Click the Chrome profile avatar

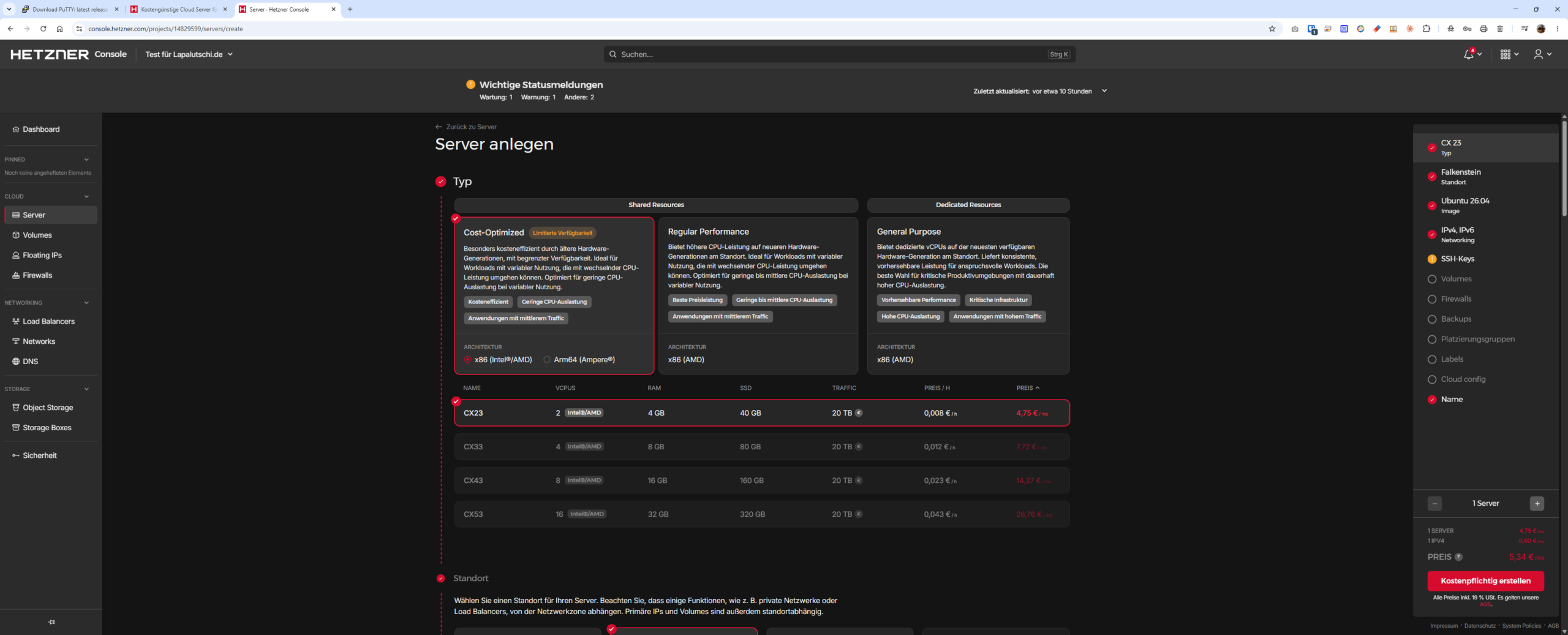[x=1541, y=29]
